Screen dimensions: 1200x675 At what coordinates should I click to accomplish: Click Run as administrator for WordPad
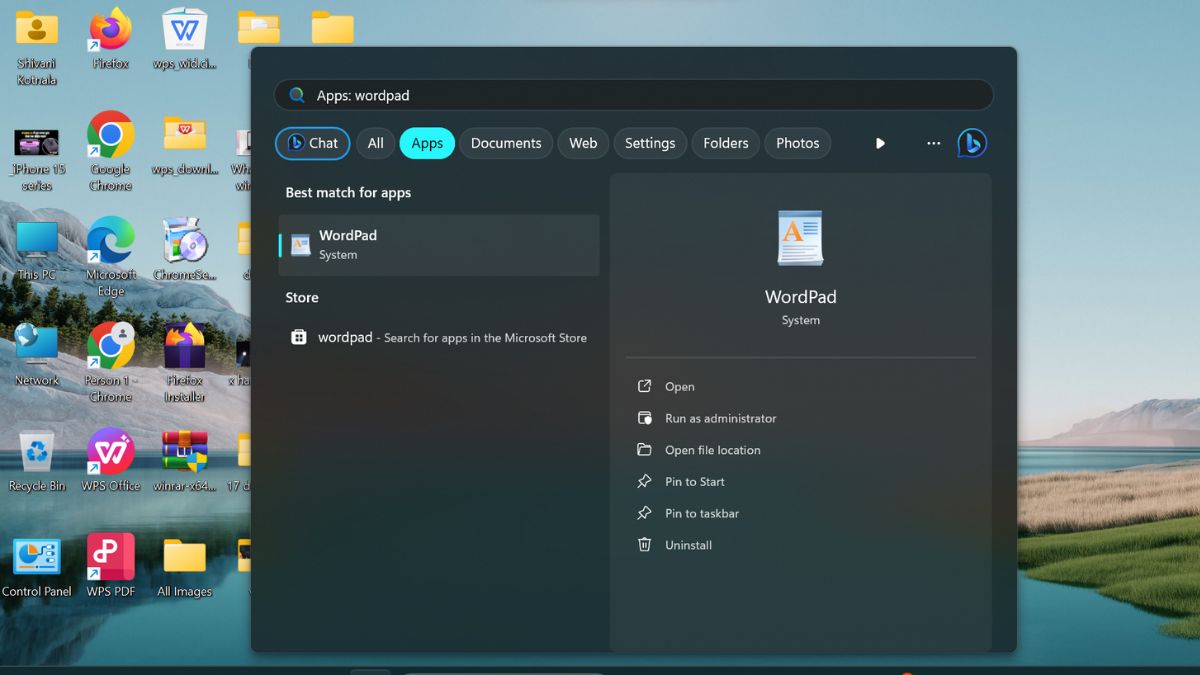720,418
